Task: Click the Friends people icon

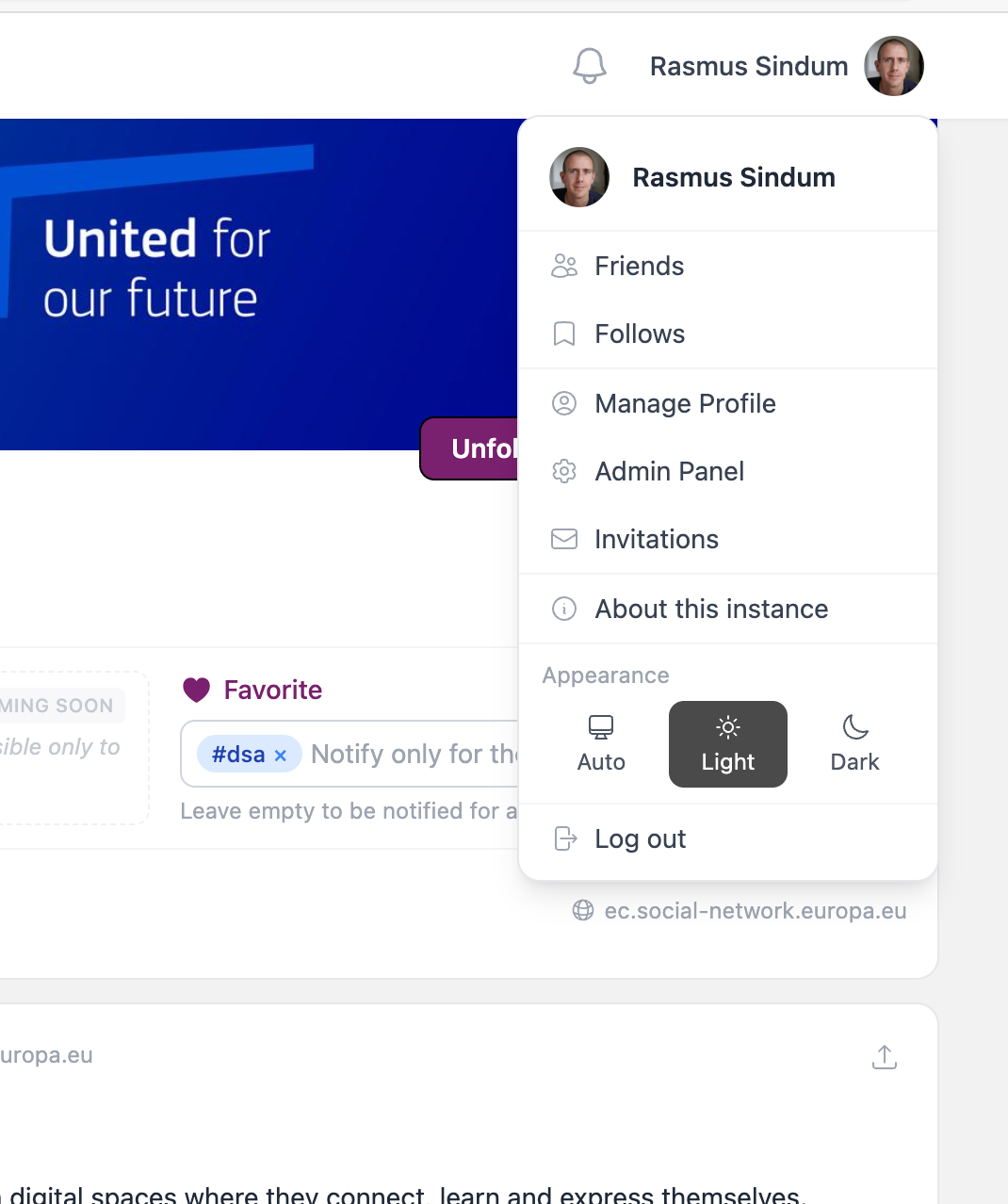Action: [x=564, y=267]
